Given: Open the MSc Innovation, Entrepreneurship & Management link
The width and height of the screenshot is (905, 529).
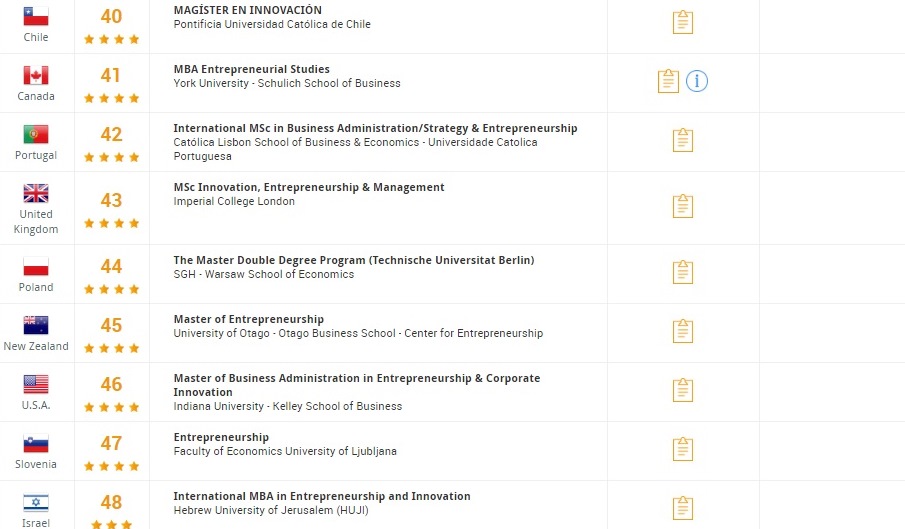Looking at the screenshot, I should pyautogui.click(x=309, y=187).
